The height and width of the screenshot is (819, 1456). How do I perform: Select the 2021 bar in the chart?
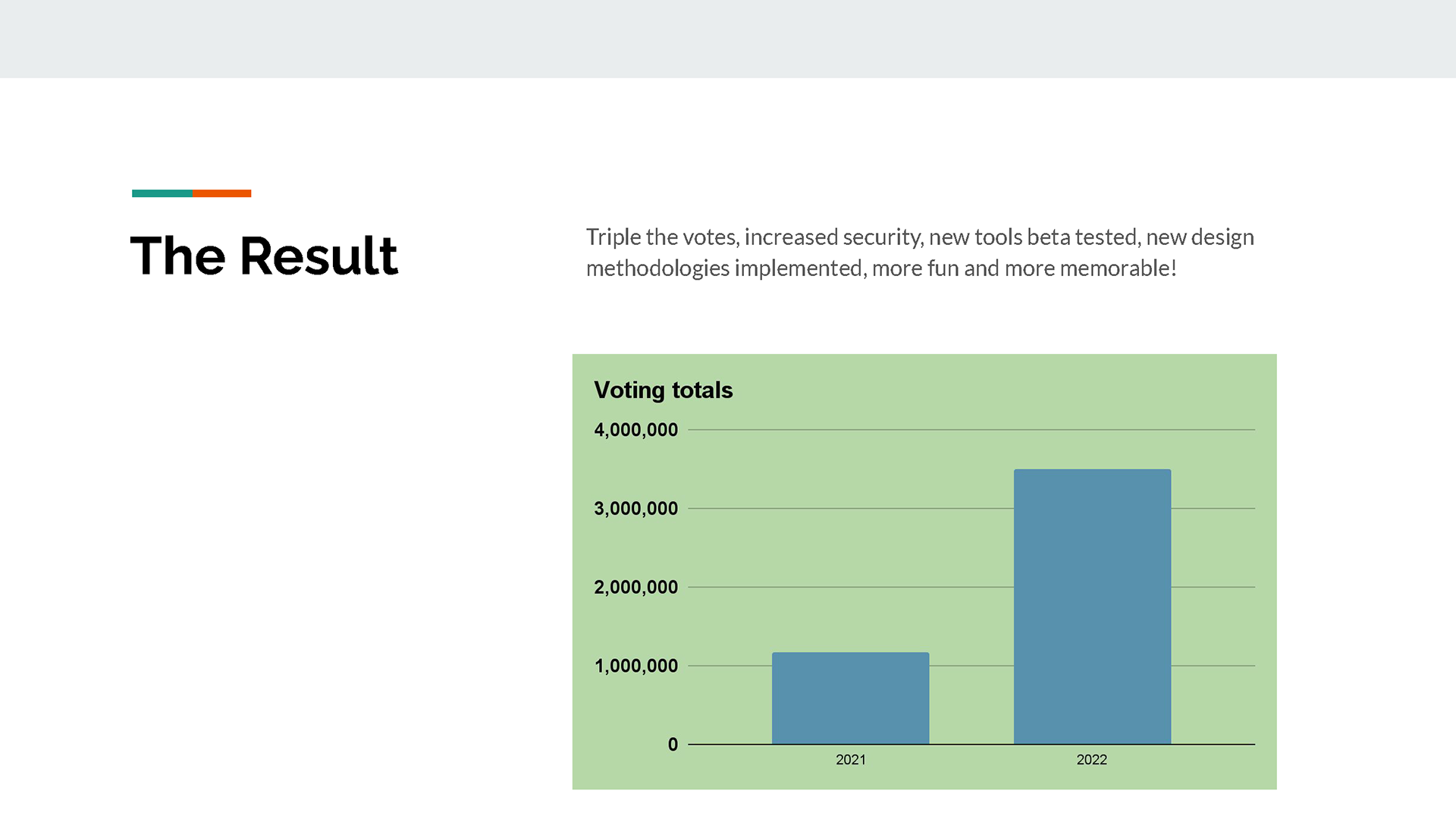point(850,698)
